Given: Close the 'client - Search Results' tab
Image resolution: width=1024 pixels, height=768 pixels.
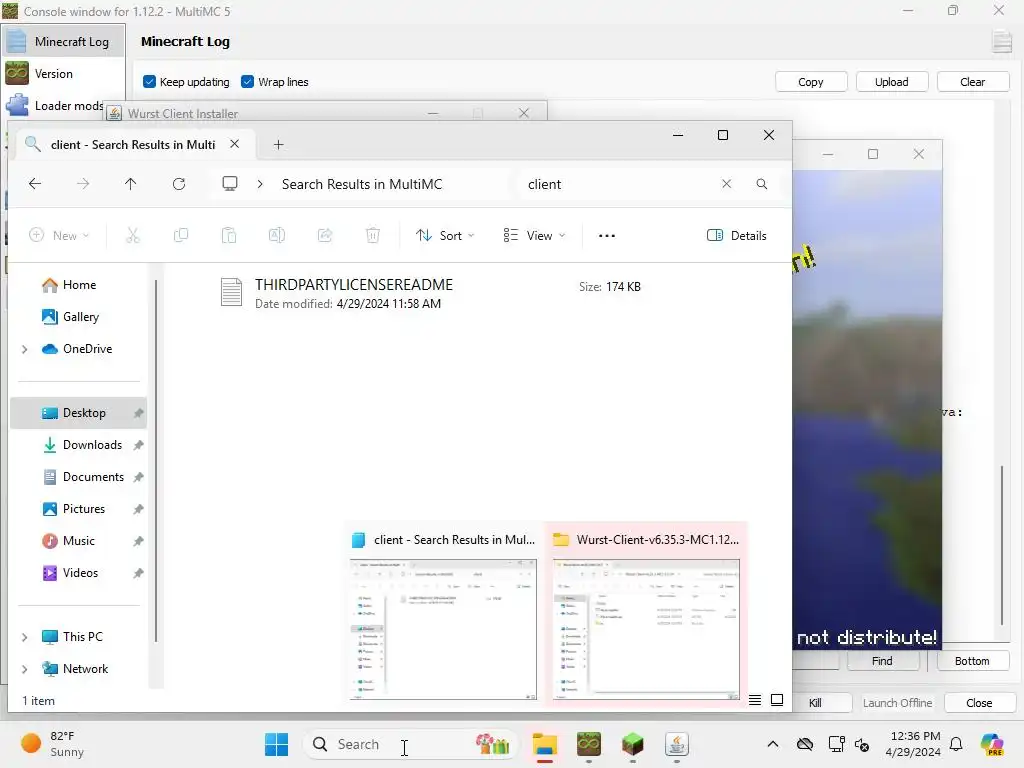Looking at the screenshot, I should pyautogui.click(x=234, y=144).
